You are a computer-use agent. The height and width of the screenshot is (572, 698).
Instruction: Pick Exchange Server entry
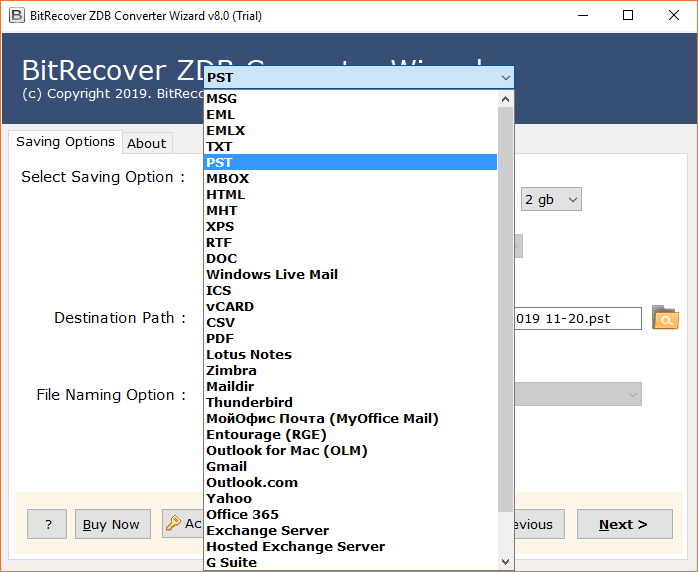coord(350,531)
